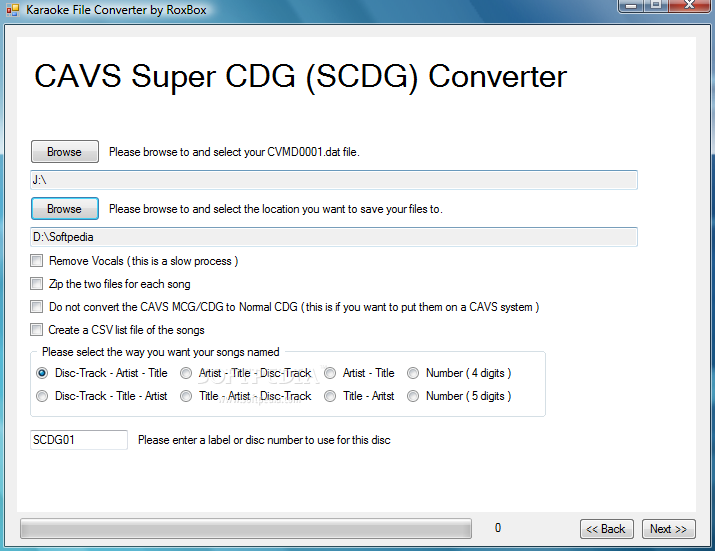Click Browse for the save location
The image size is (715, 551).
(65, 208)
